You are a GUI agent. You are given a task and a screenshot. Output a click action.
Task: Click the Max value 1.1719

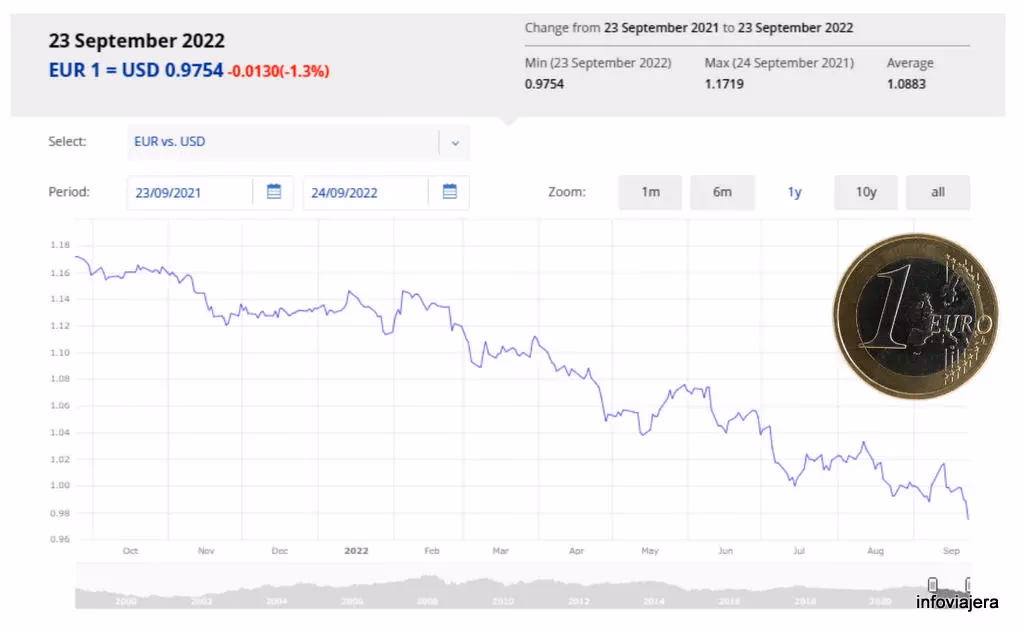tap(724, 84)
